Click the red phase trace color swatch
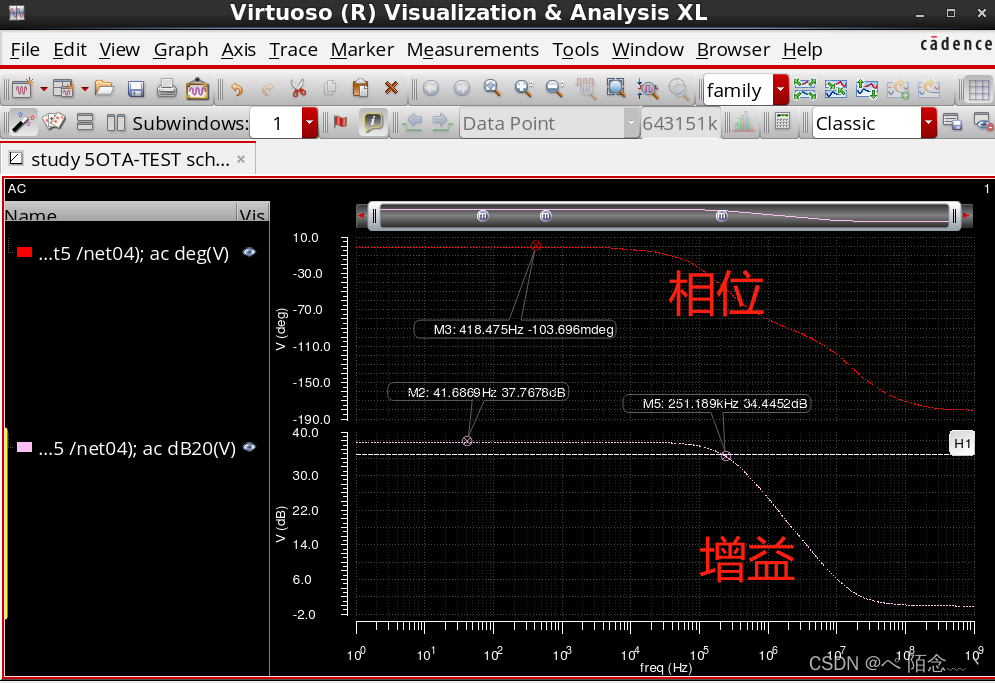 tap(24, 252)
